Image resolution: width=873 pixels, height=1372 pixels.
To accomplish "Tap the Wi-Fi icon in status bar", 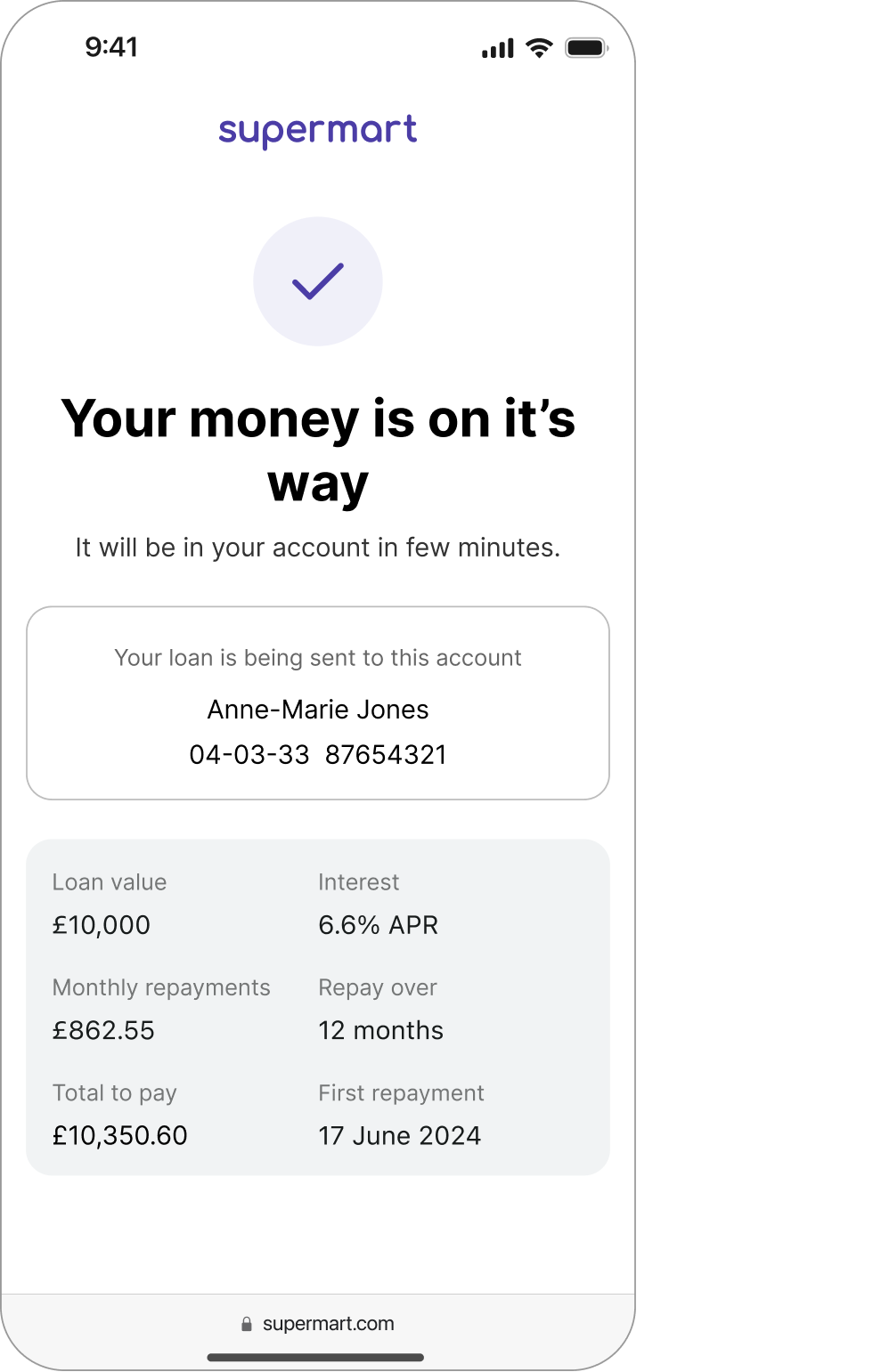I will pos(537,49).
